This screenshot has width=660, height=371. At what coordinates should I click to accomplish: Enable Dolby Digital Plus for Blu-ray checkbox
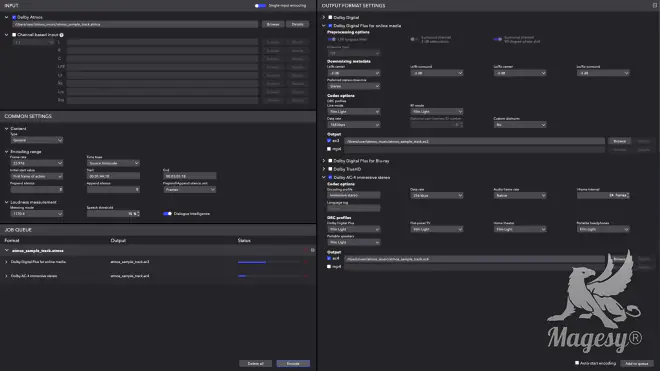[330, 161]
